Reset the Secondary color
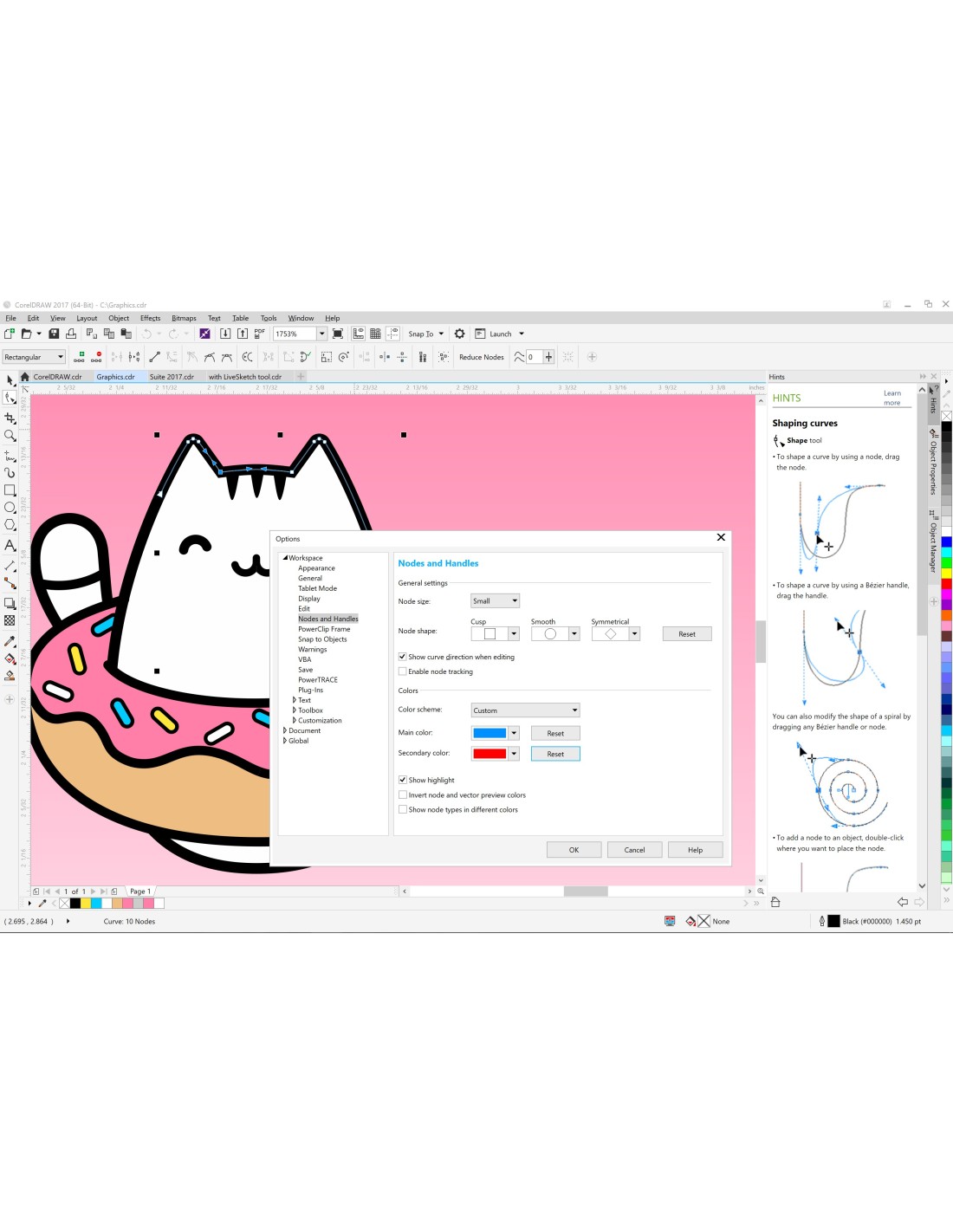The height and width of the screenshot is (1232, 953). coord(555,754)
